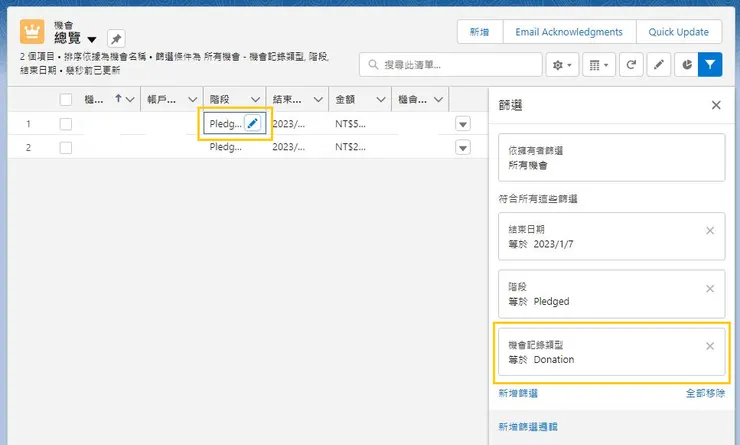Open row 2 actions dropdown
The height and width of the screenshot is (445, 740).
463,148
